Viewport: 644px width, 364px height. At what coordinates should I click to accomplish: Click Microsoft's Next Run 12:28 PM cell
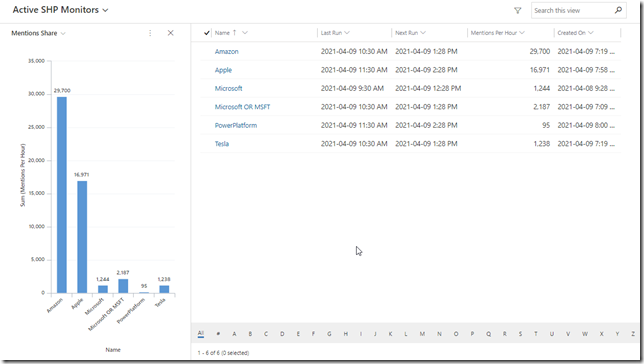428,88
